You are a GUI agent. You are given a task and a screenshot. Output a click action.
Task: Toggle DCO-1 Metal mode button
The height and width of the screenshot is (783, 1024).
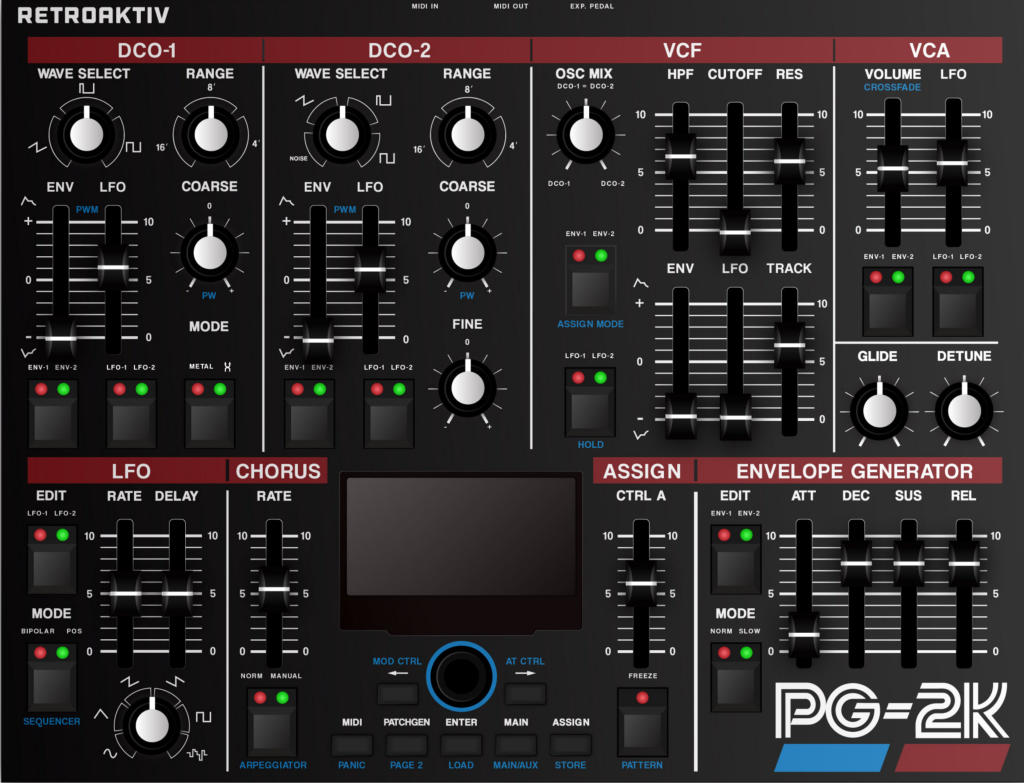click(210, 422)
